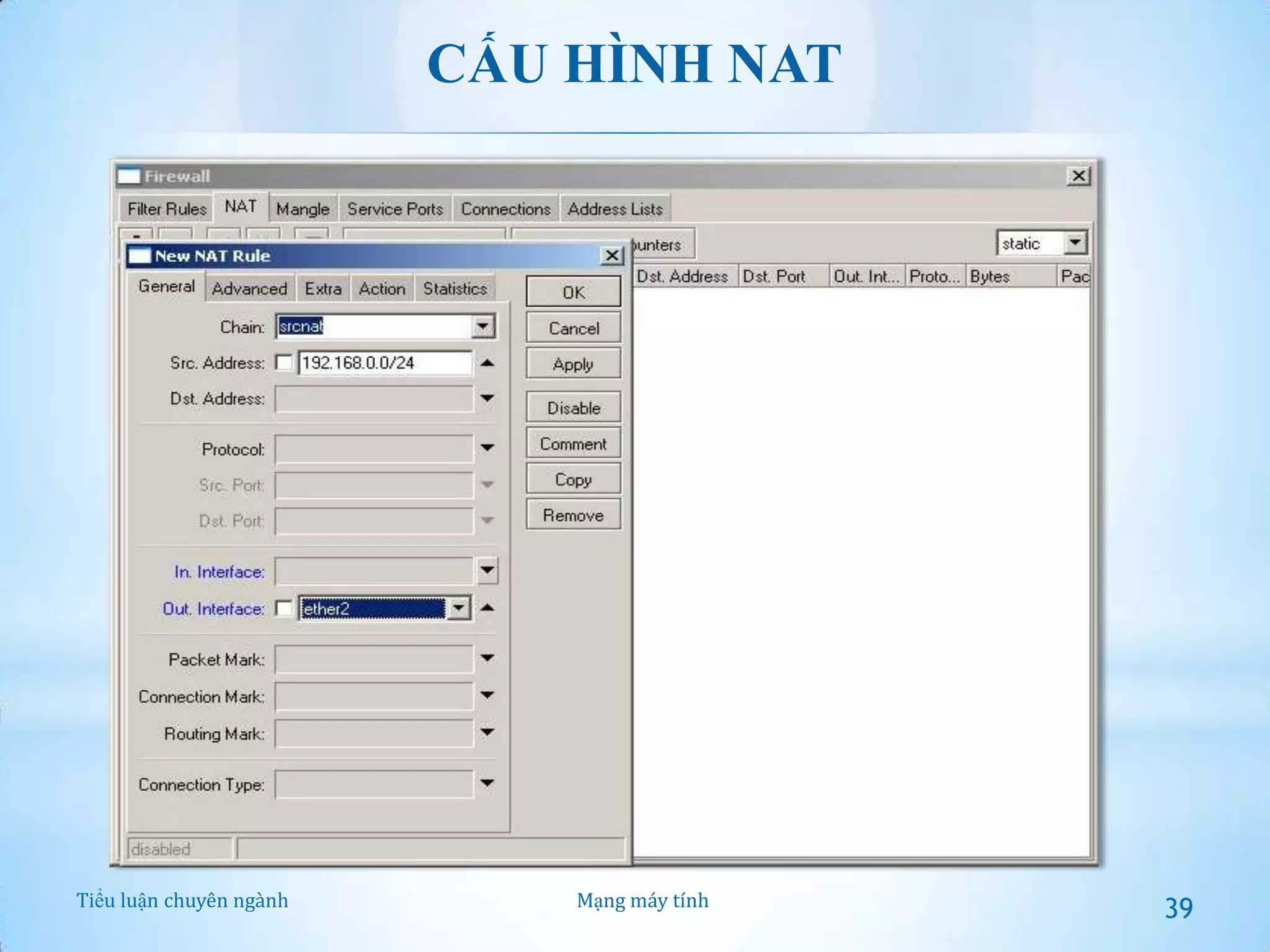Screen dimensions: 1270x952
Task: Apply the NAT rule settings
Action: coord(574,364)
